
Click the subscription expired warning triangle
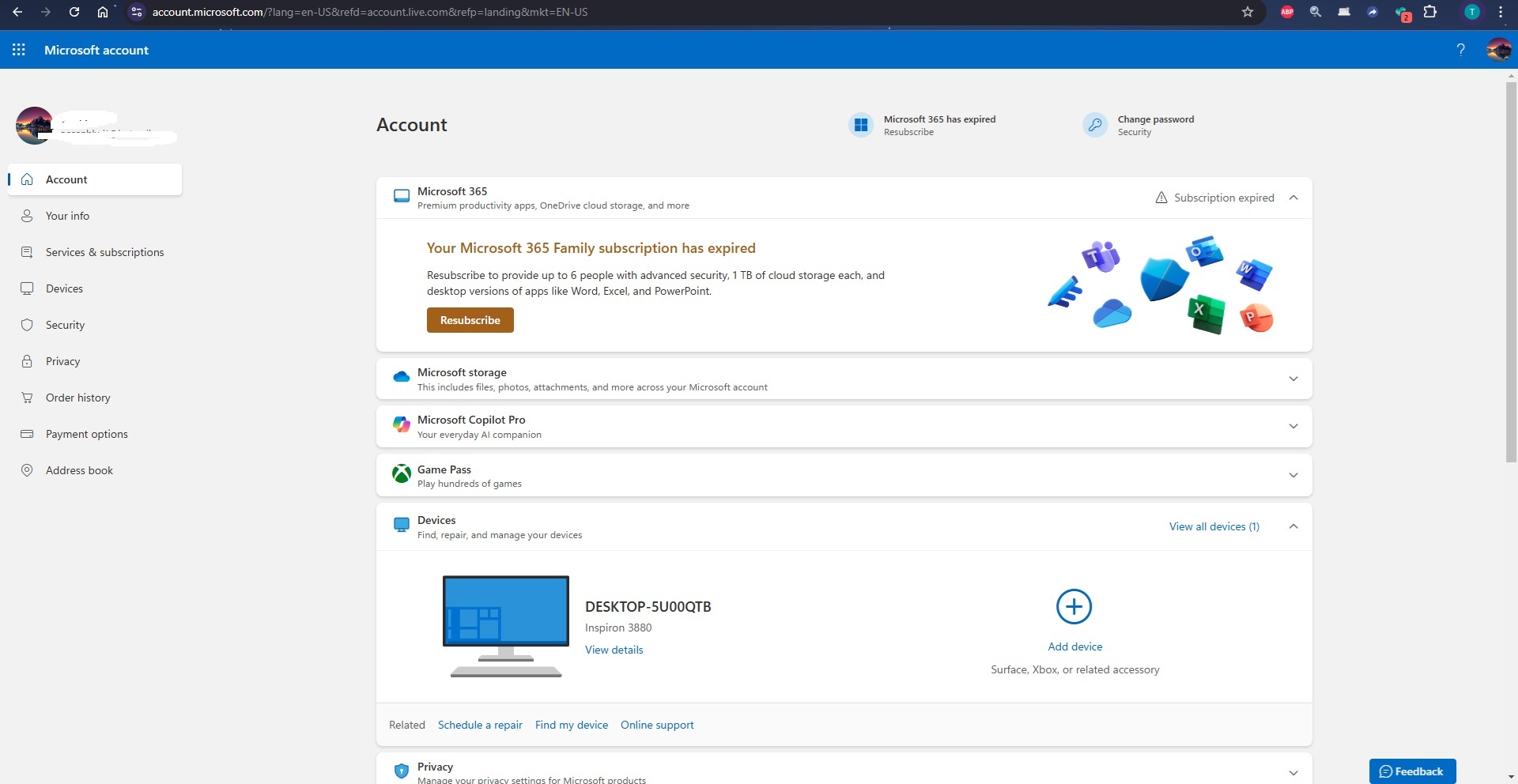coord(1161,198)
